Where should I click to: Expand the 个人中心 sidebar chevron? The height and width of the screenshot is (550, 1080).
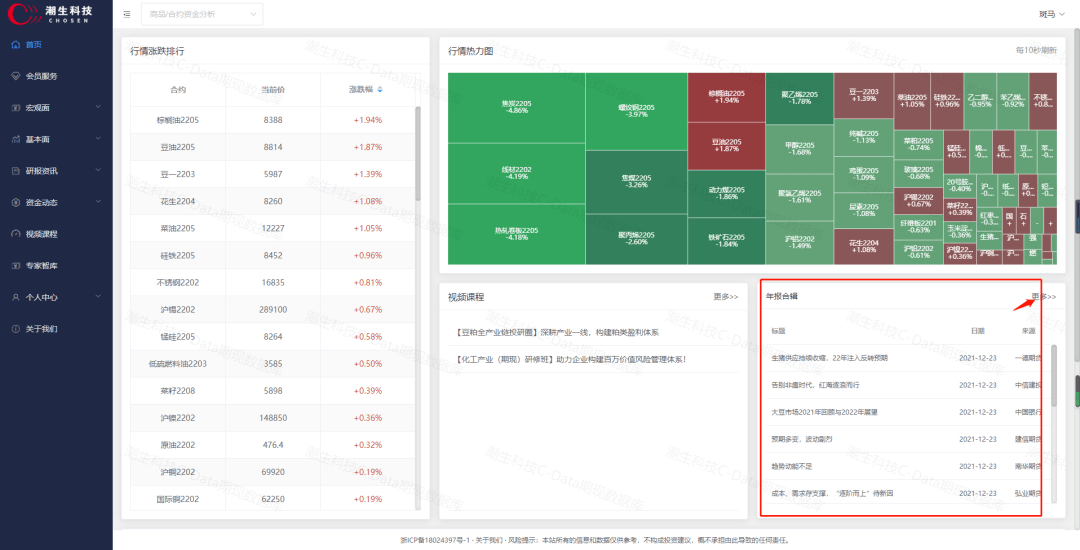click(x=98, y=297)
